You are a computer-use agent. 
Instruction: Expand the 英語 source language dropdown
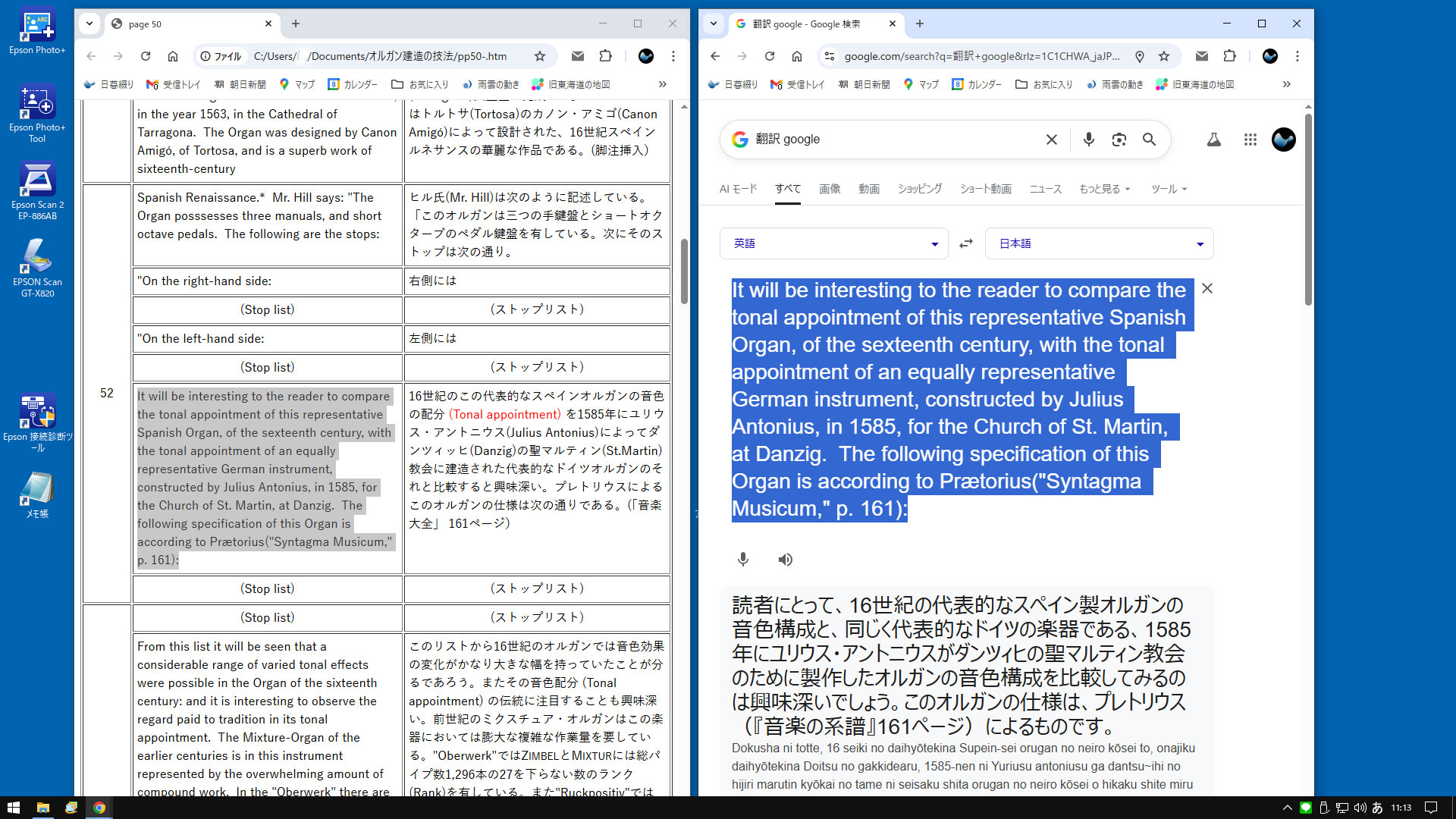point(833,243)
